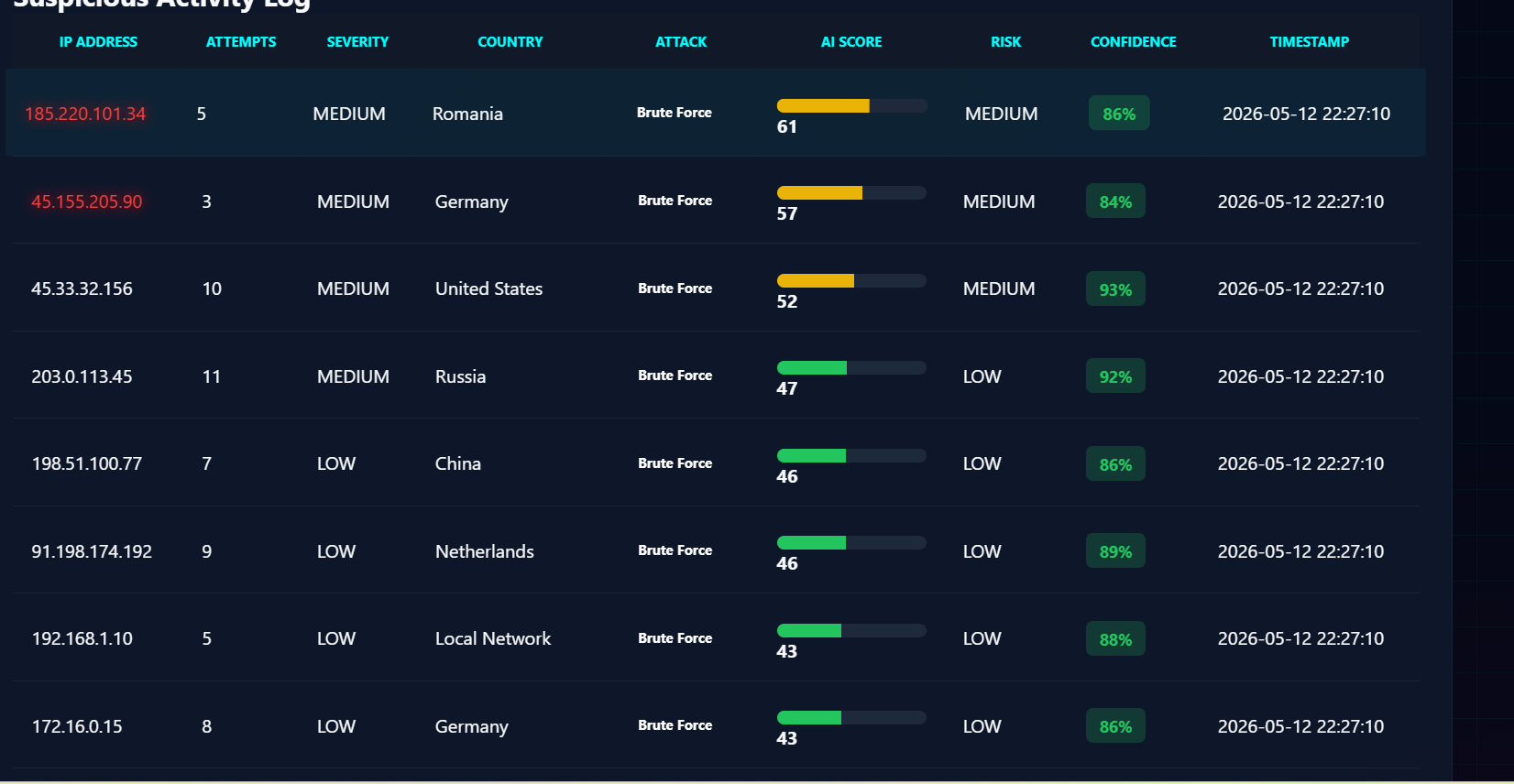Click the CONFIDENCE column header

[1134, 42]
